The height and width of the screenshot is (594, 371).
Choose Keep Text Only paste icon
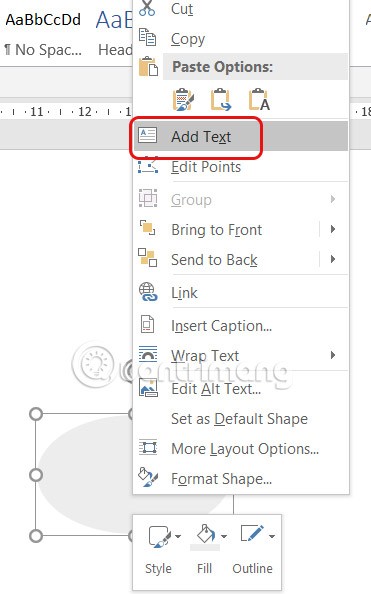[259, 100]
